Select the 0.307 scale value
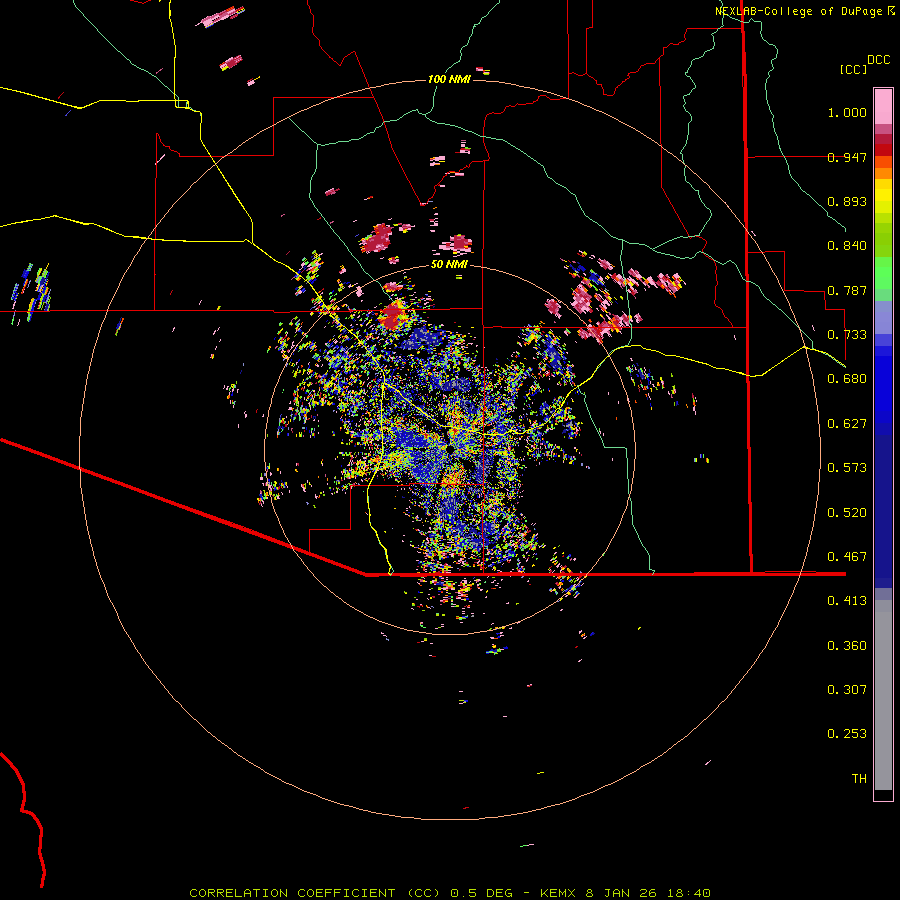 pos(847,690)
